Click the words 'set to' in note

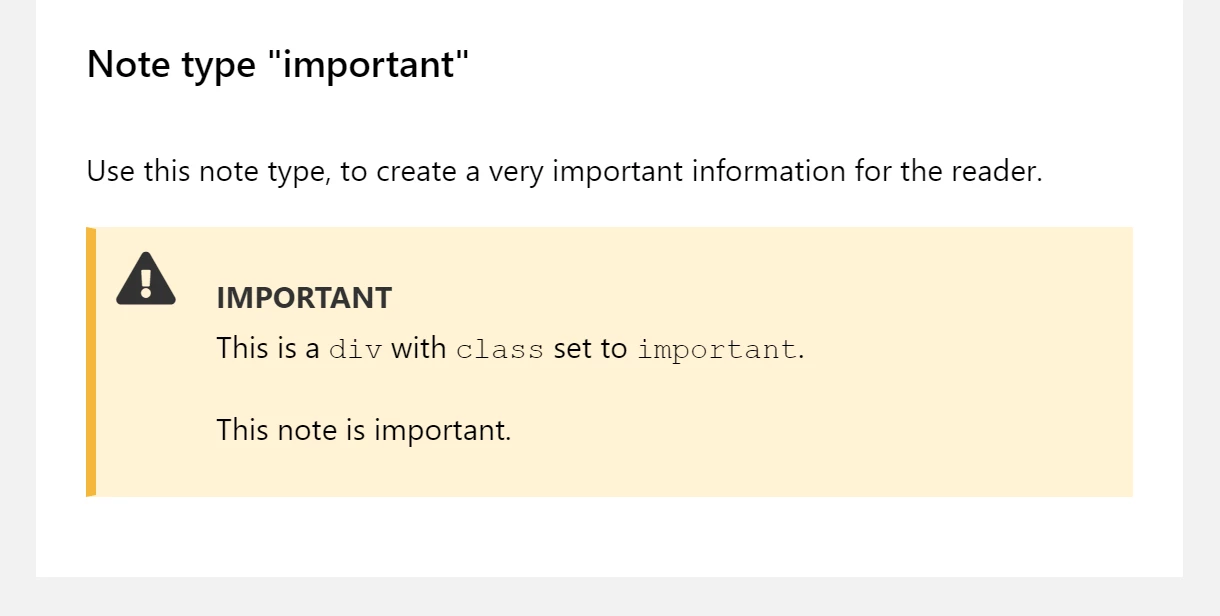pyautogui.click(x=590, y=349)
